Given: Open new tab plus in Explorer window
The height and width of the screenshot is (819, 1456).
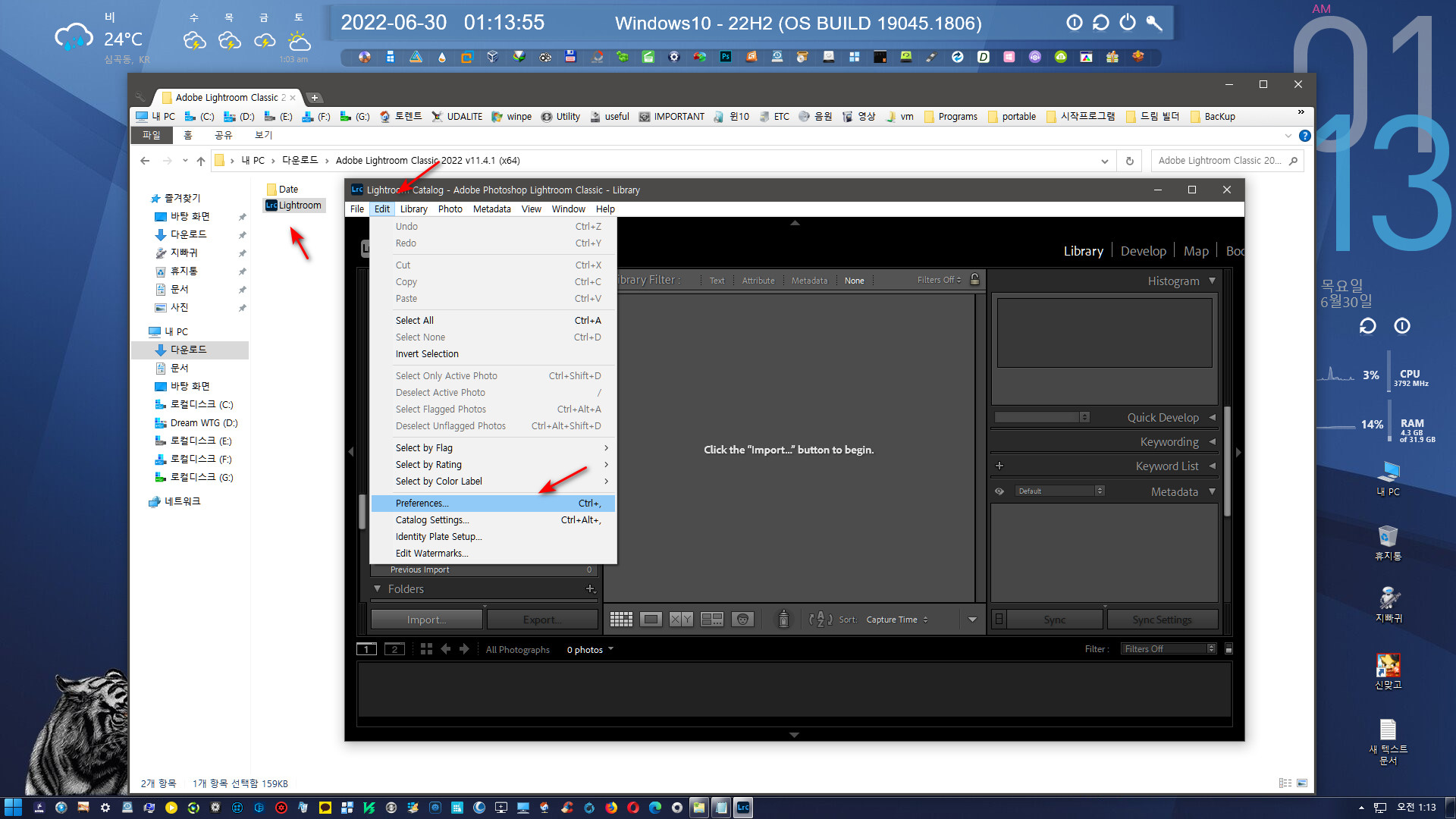Looking at the screenshot, I should [x=315, y=98].
